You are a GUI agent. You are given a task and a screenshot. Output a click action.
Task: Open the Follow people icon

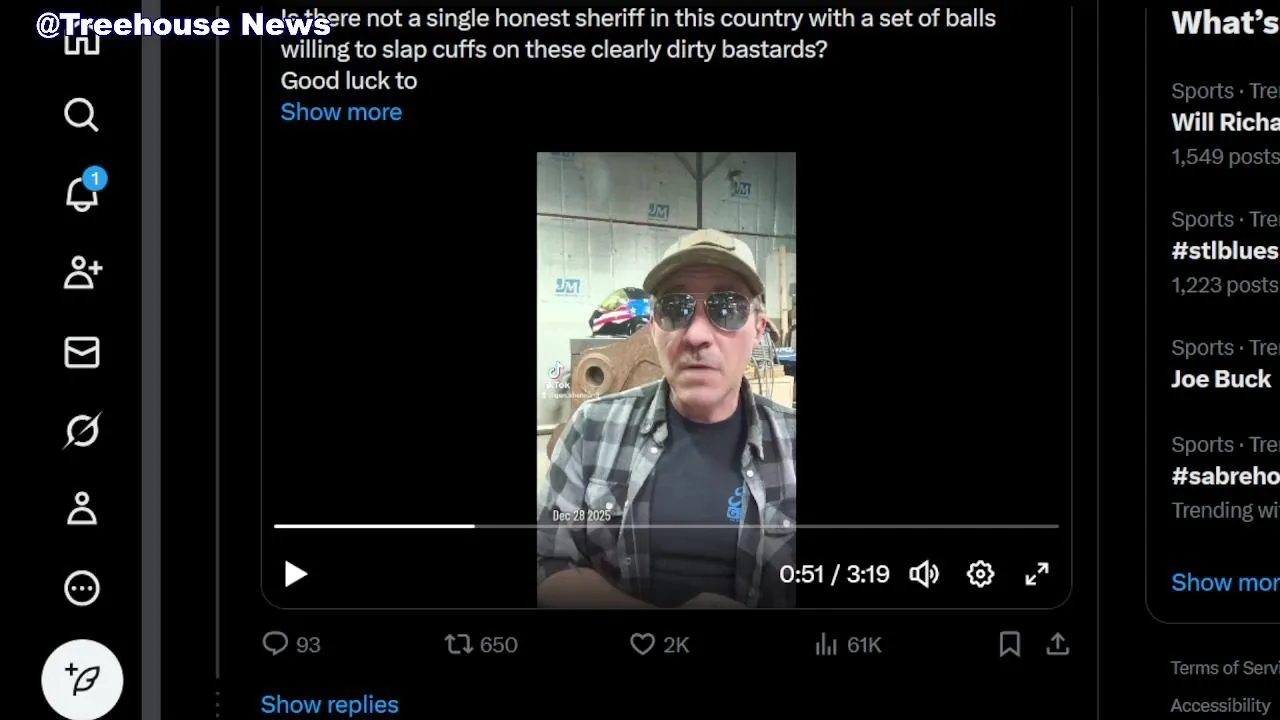point(82,273)
